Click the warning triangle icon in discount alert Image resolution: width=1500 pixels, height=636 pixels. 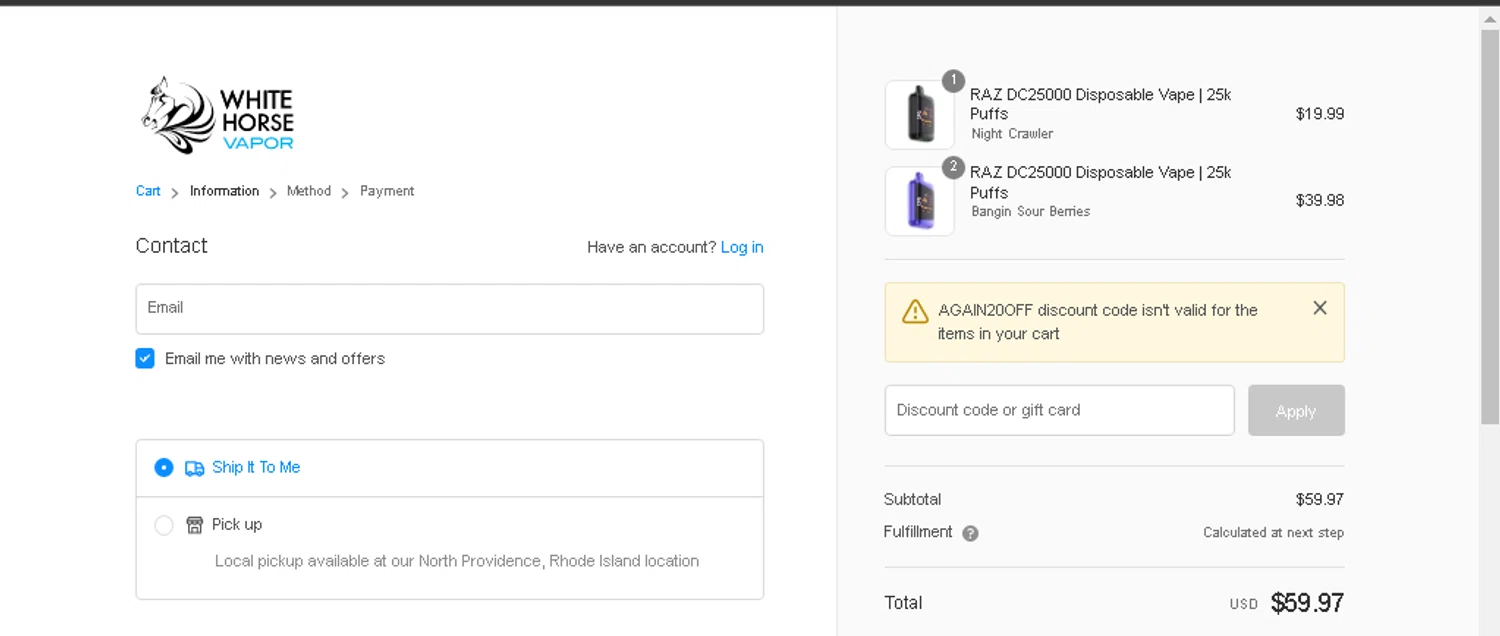915,312
